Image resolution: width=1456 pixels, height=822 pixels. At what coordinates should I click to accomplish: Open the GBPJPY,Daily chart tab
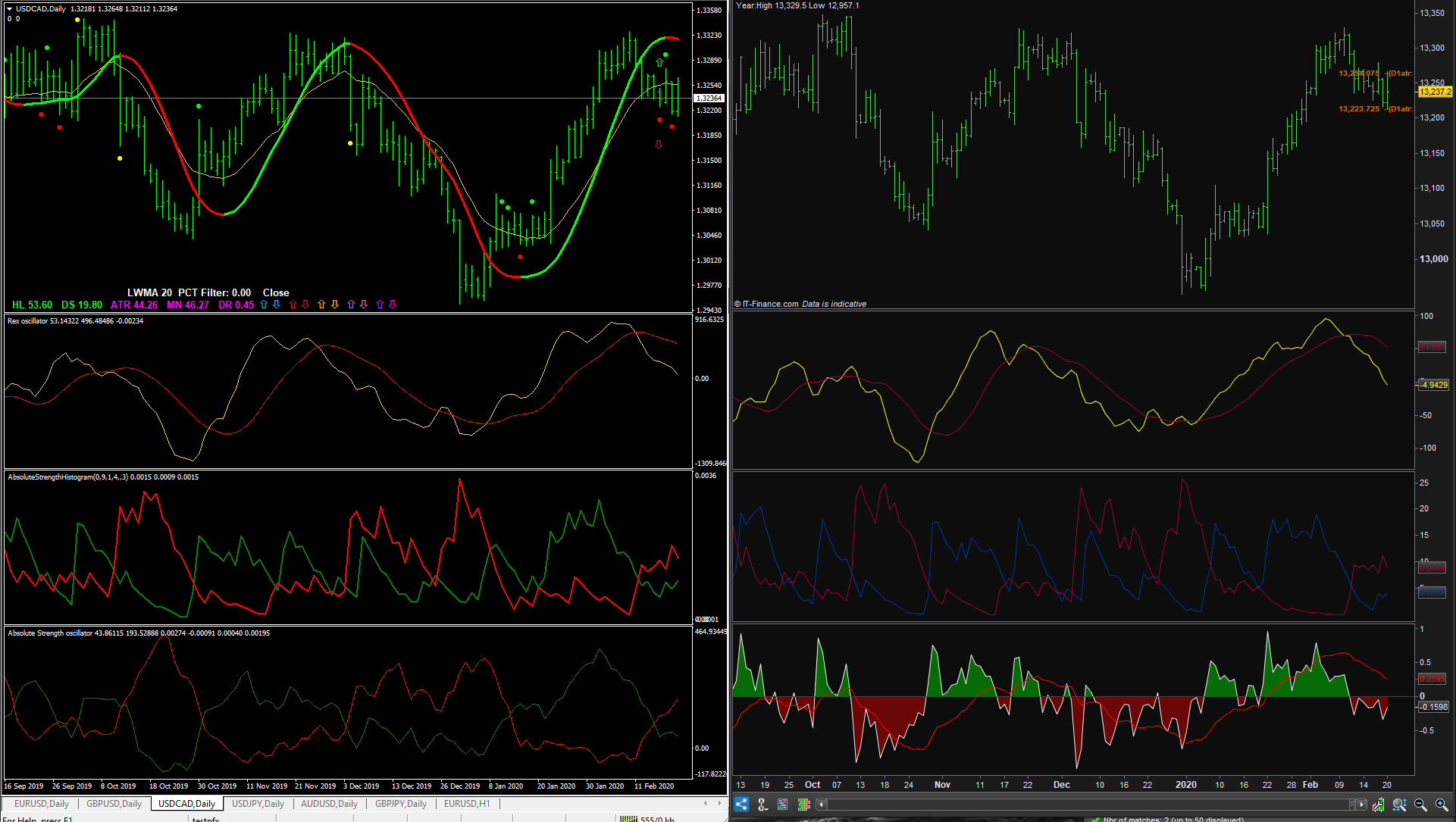[x=400, y=804]
